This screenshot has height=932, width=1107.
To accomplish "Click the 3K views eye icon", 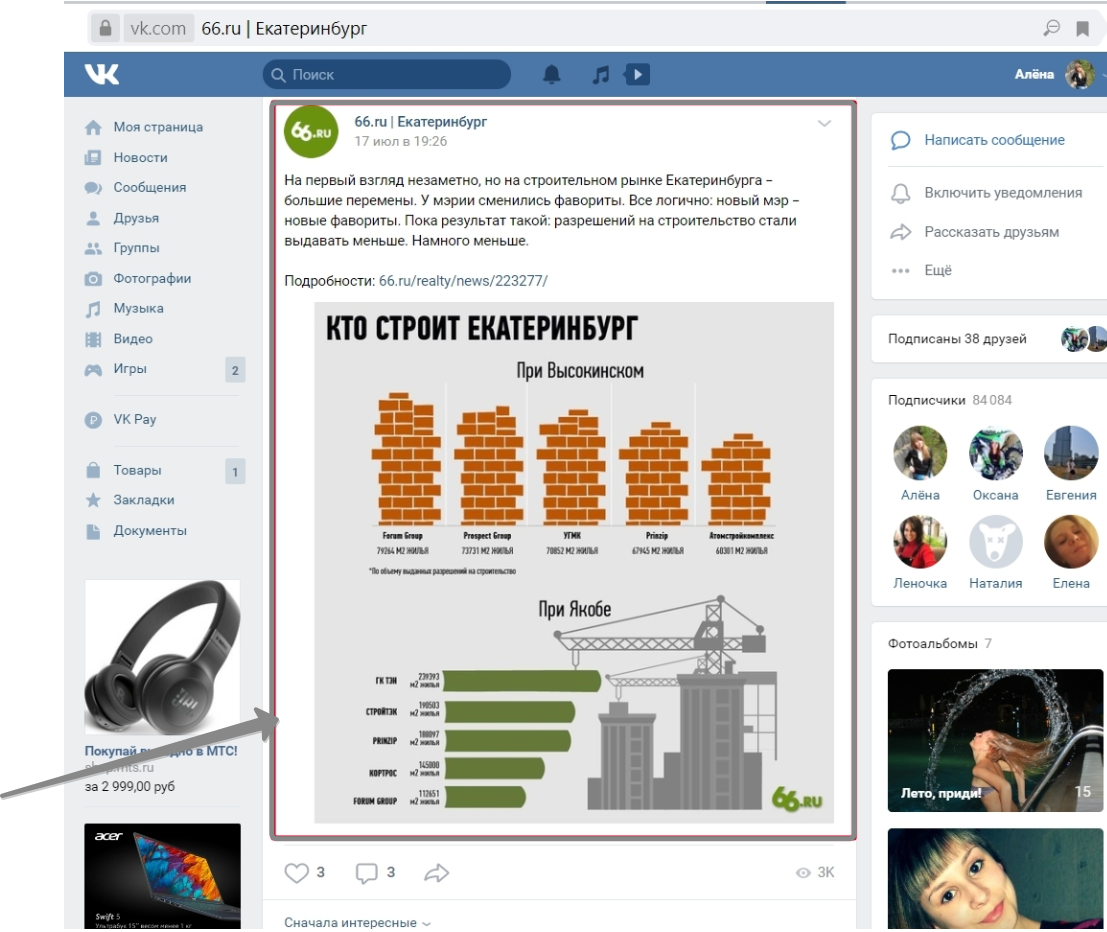I will (x=803, y=873).
